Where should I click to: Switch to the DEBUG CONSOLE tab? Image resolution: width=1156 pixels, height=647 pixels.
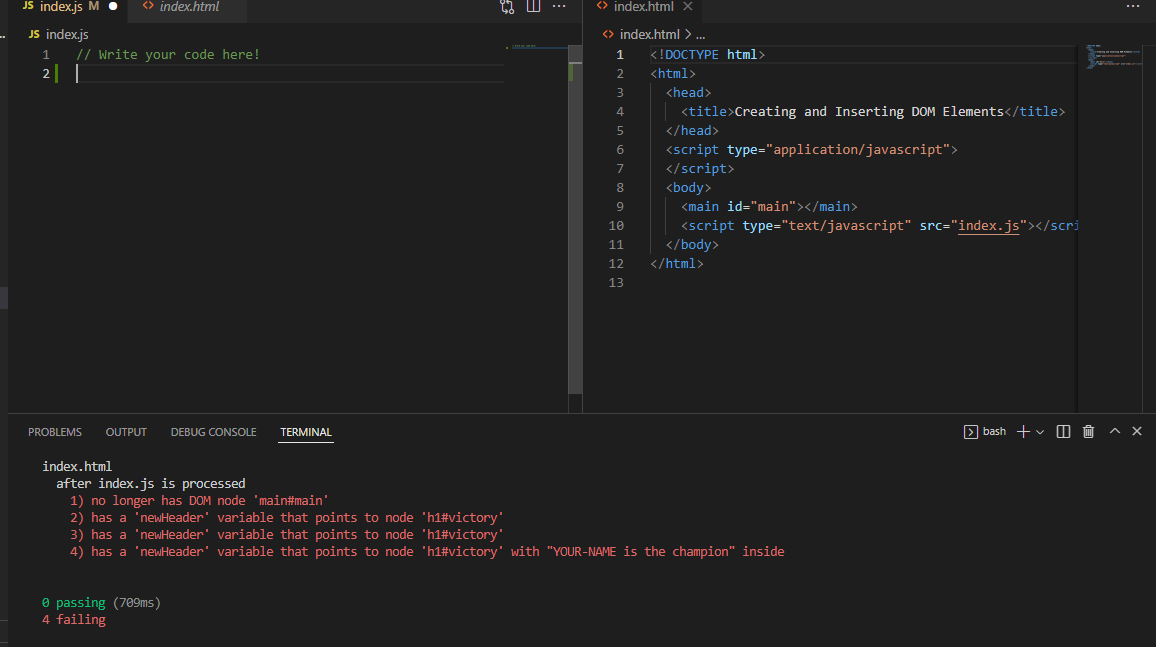(213, 432)
